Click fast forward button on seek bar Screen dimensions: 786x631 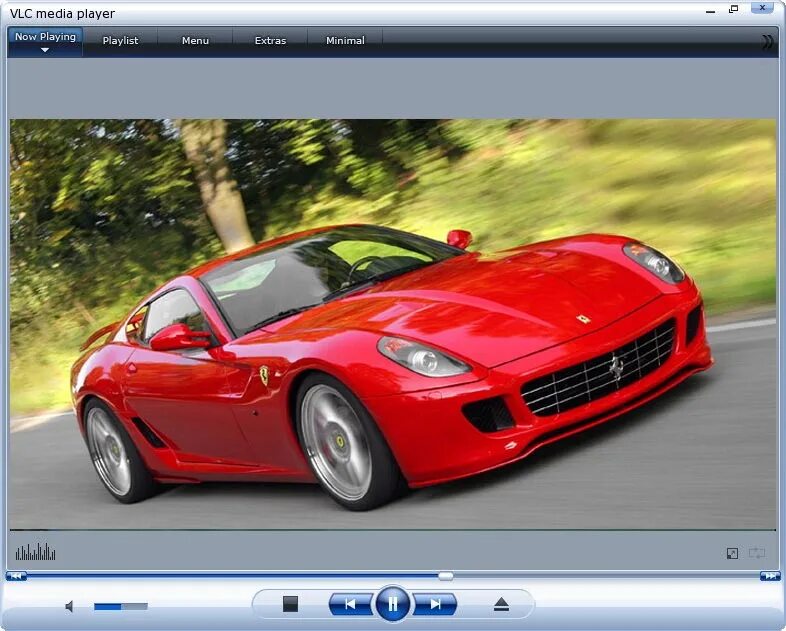(770, 576)
